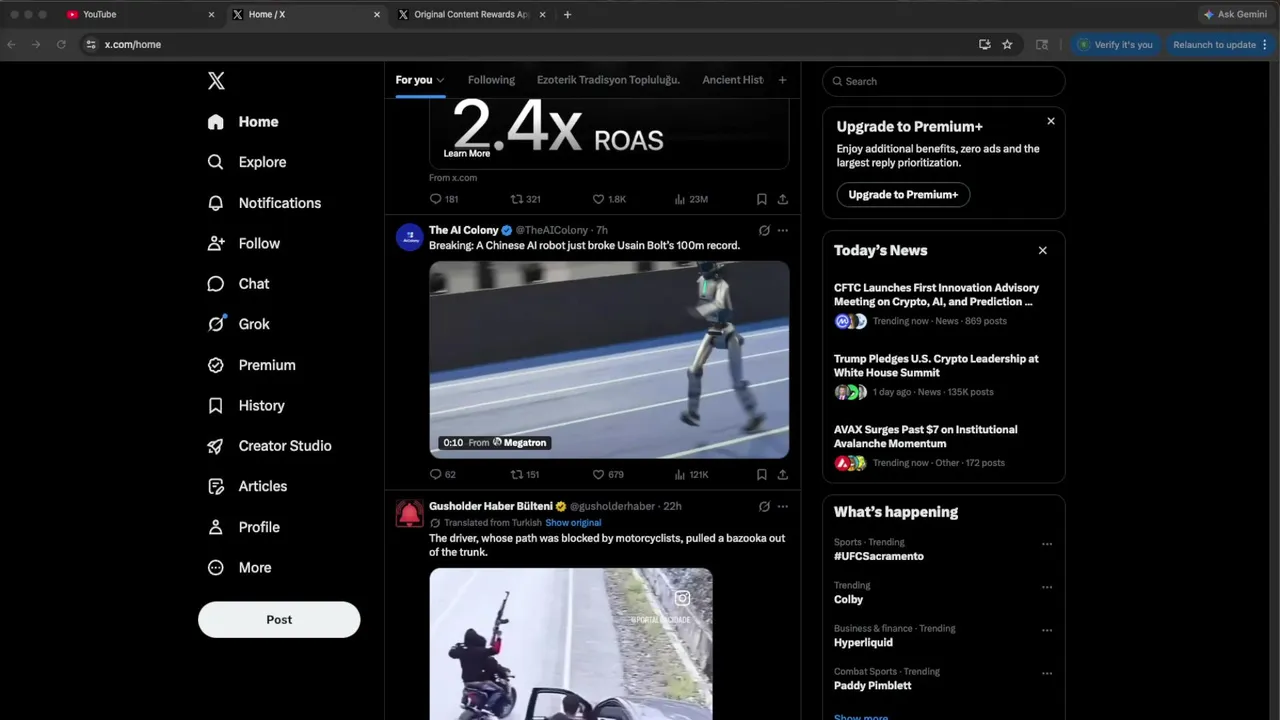Viewport: 1280px width, 720px height.
Task: Open AVAX Surges Past $7 news story
Action: [x=942, y=446]
